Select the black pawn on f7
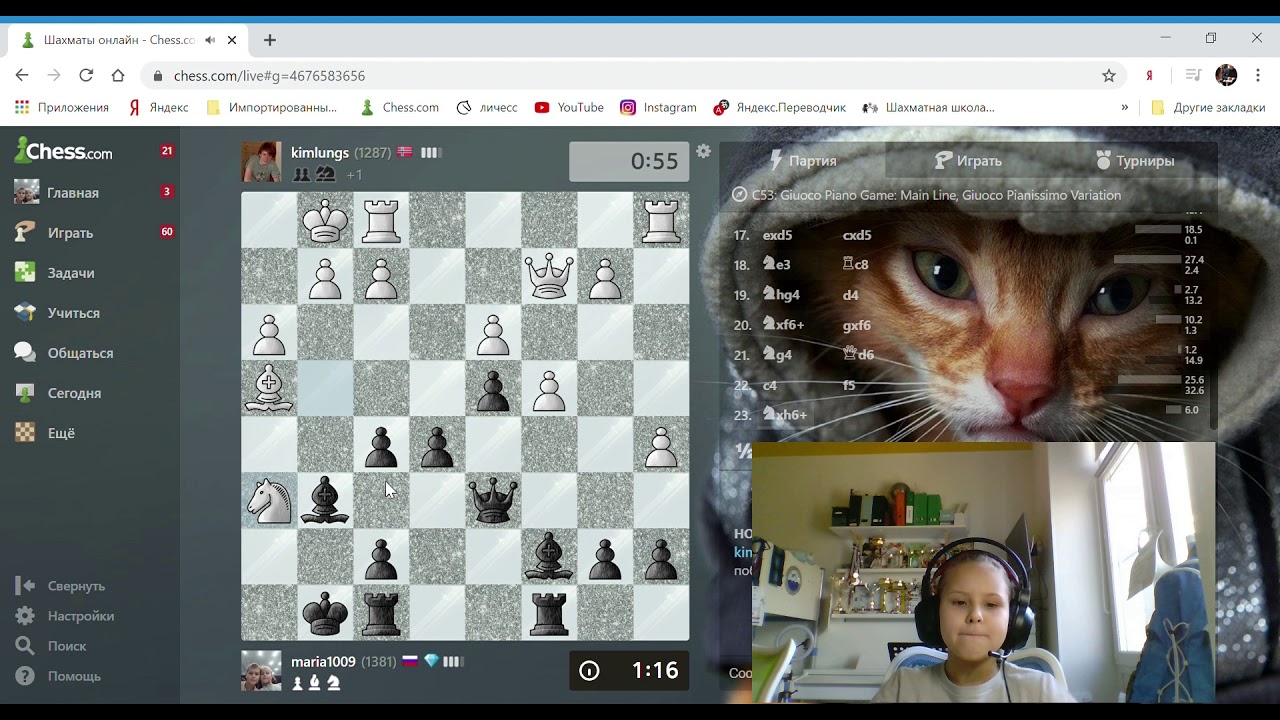 pos(381,556)
